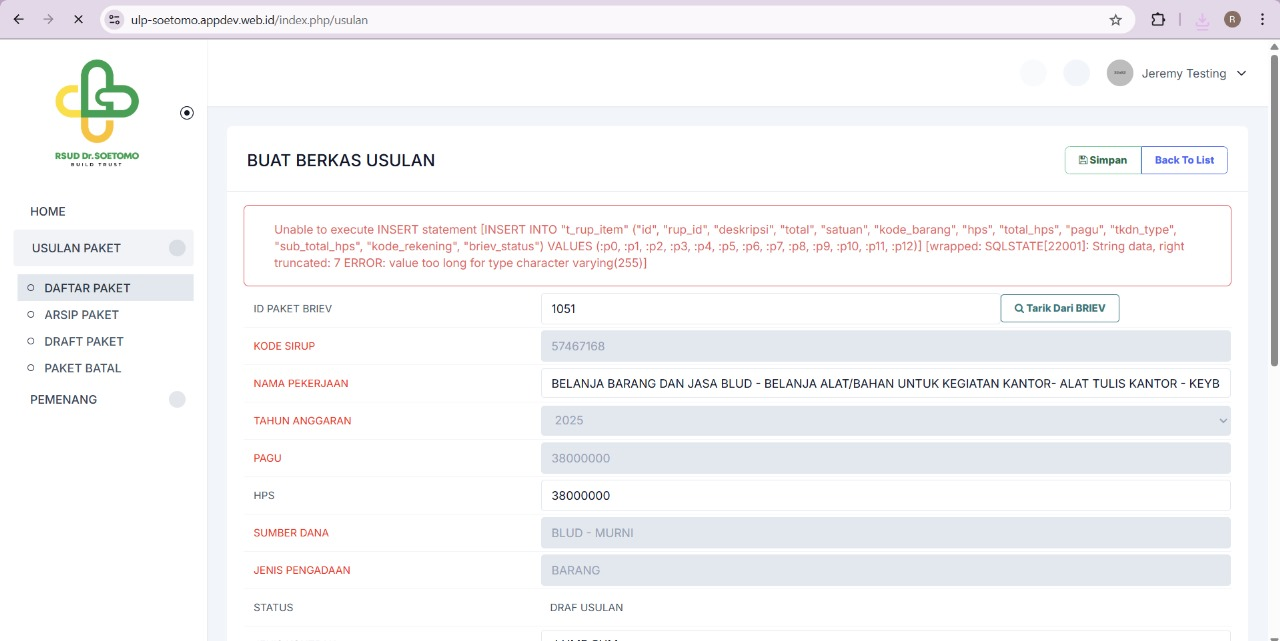
Task: Expand the Pemenang menu section
Action: tap(103, 399)
